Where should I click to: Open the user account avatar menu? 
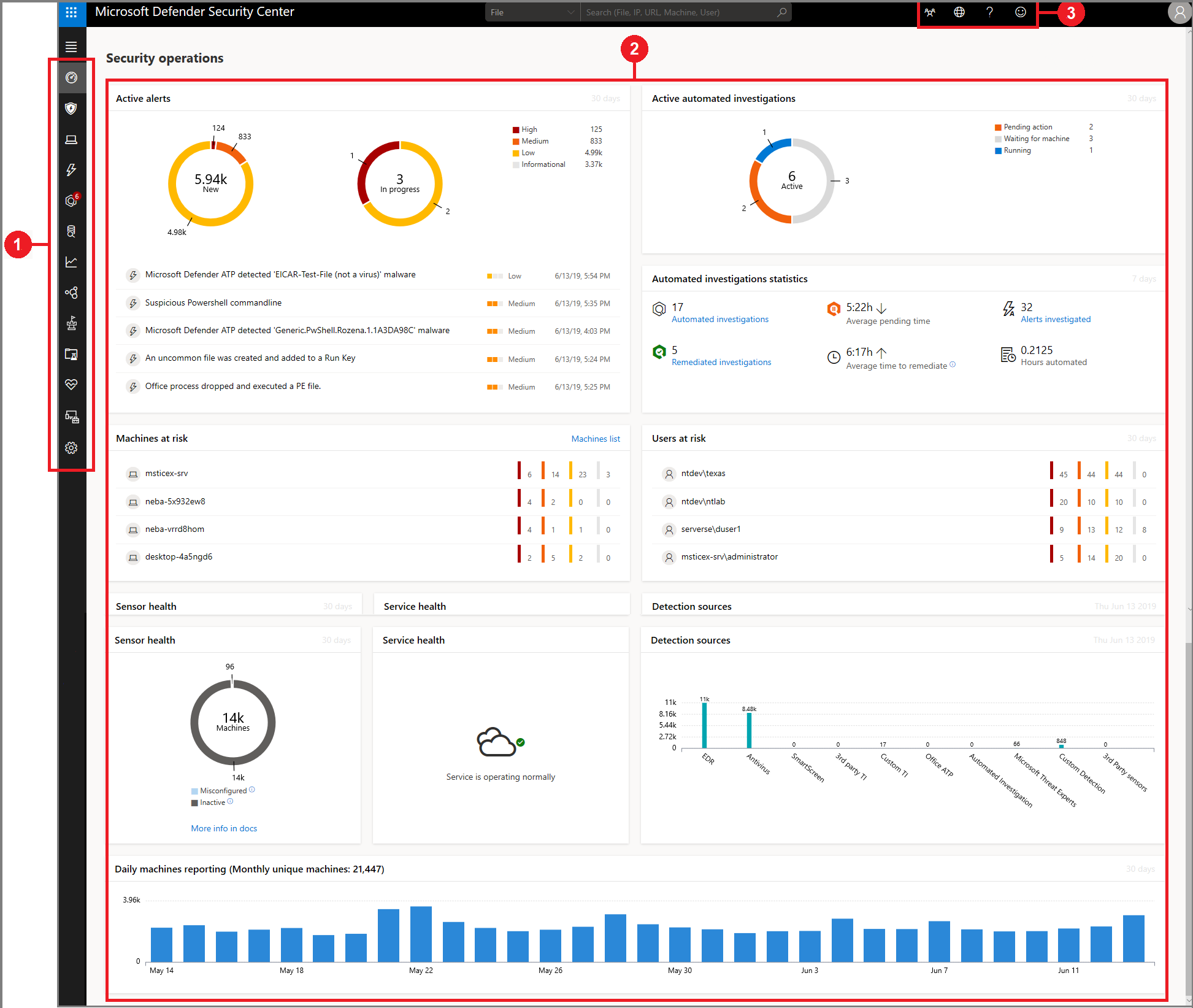[x=1179, y=12]
